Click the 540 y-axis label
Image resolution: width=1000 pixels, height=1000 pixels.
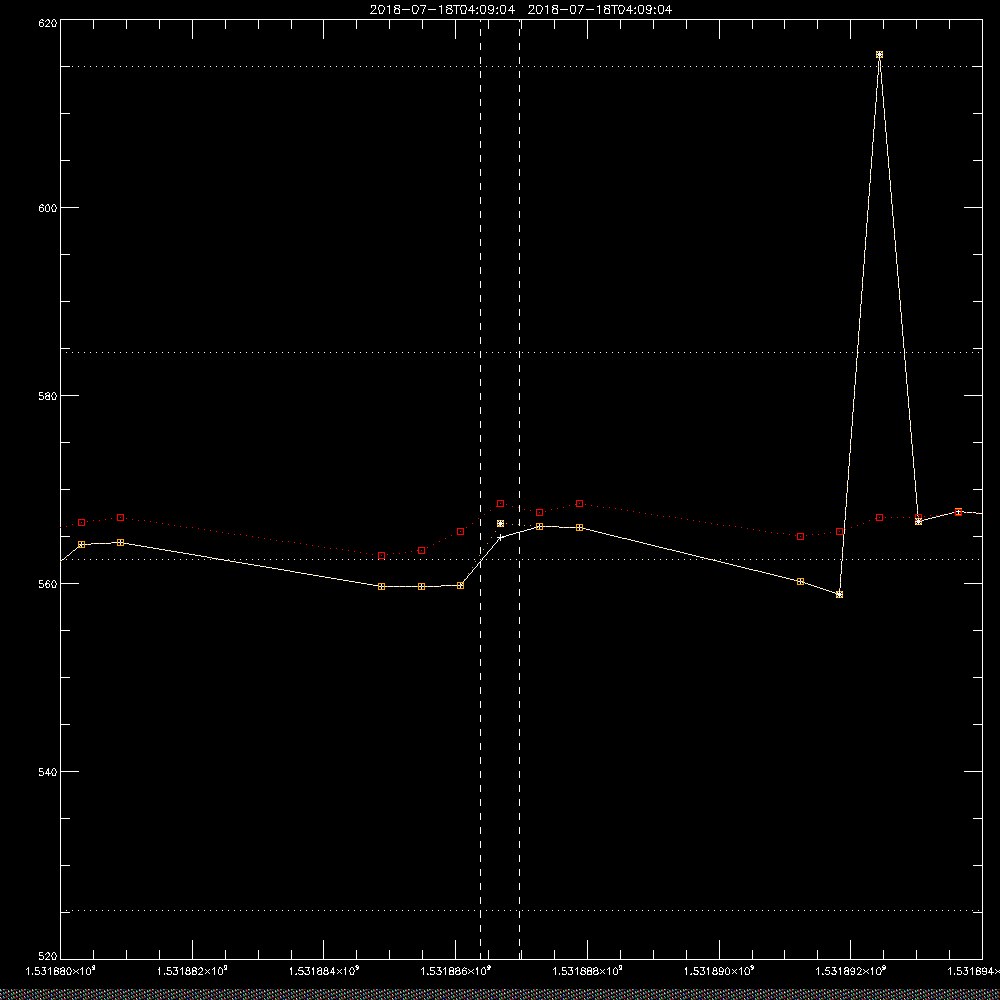pyautogui.click(x=48, y=772)
